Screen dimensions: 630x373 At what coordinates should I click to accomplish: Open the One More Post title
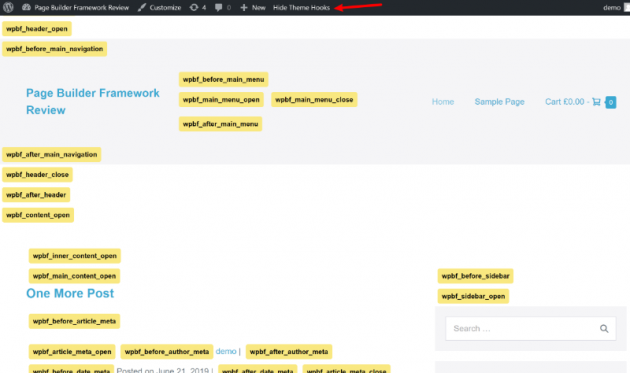[70, 293]
